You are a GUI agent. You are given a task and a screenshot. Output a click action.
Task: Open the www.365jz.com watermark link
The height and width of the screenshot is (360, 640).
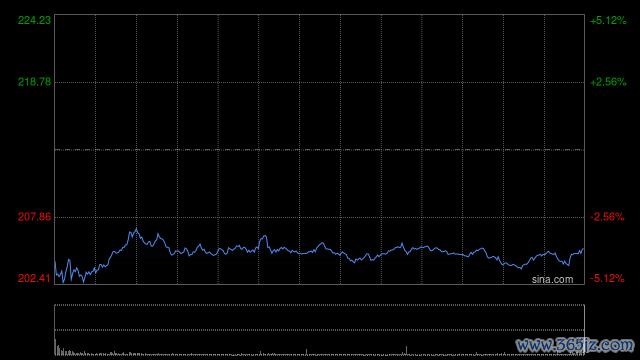coord(575,345)
